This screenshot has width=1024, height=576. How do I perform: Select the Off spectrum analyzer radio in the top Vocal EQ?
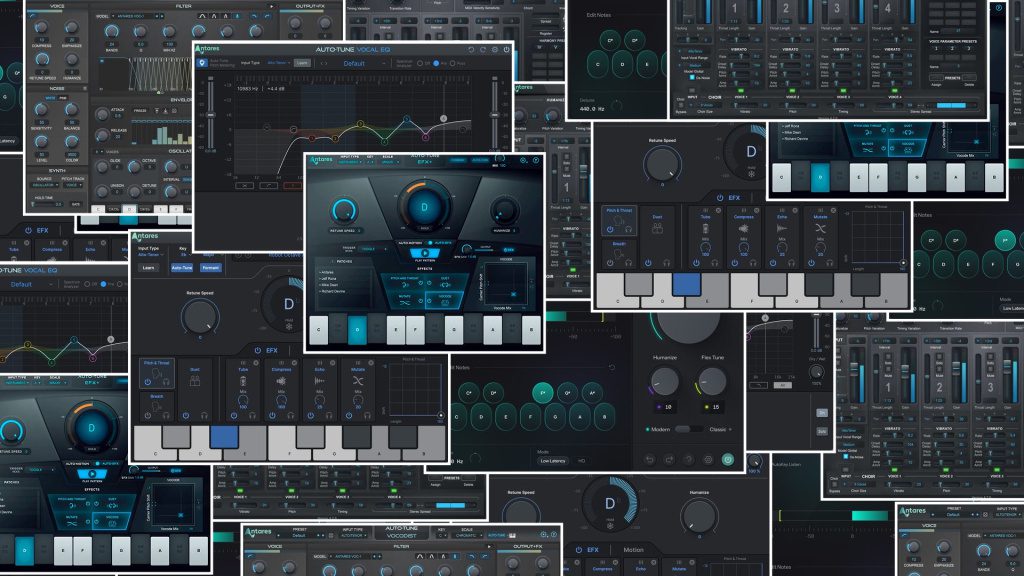coord(419,63)
